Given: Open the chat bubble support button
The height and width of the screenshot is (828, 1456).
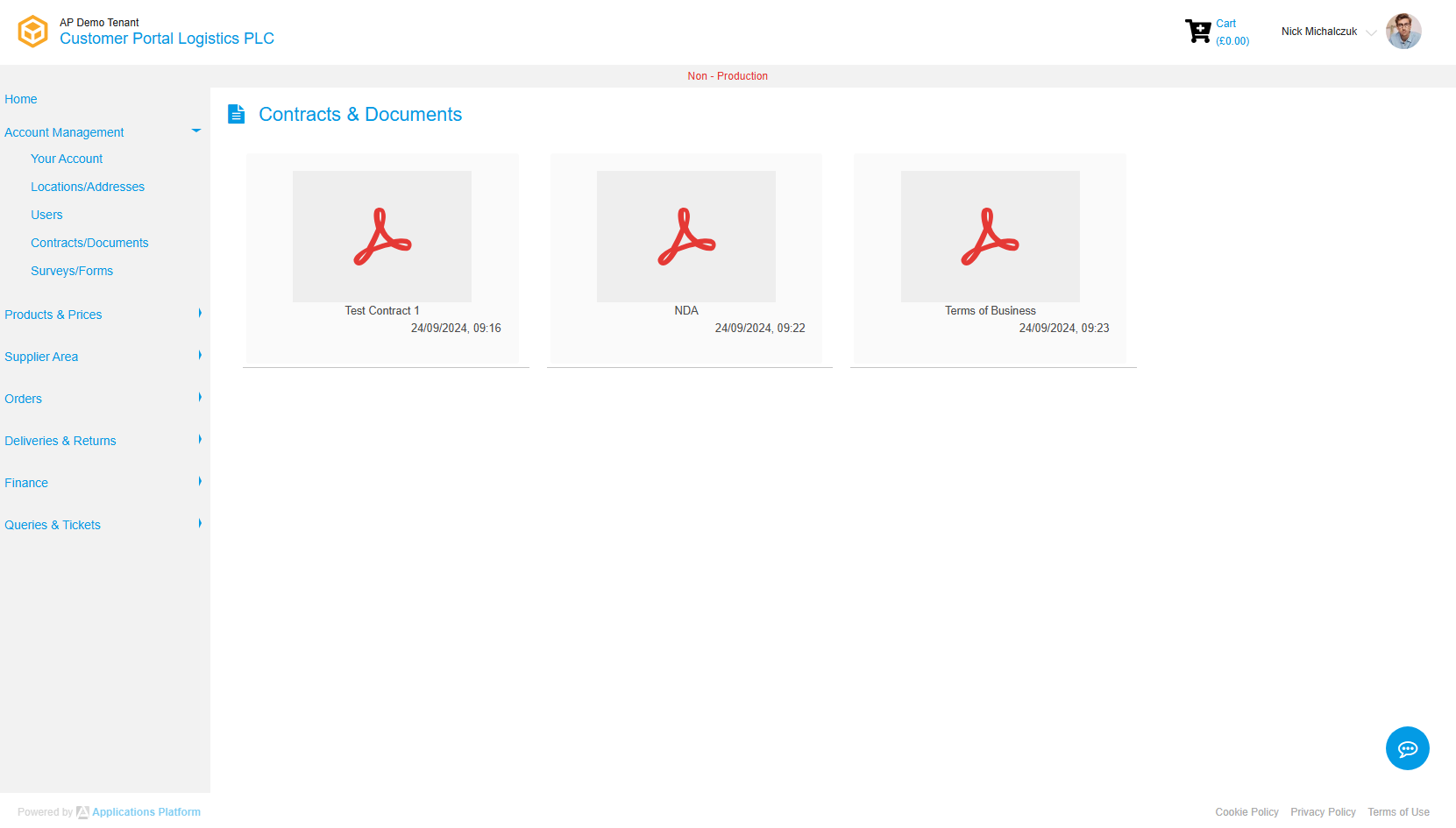Looking at the screenshot, I should coord(1408,748).
